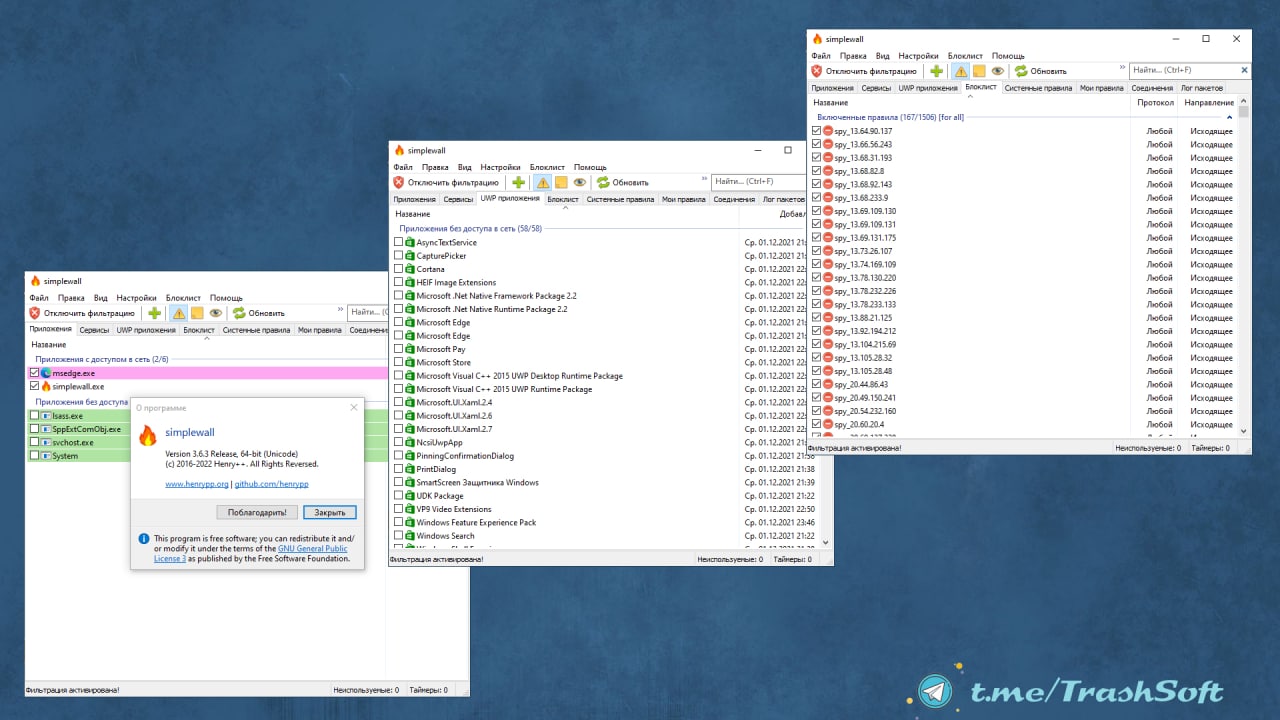Click green store icon beside Microsoft Pay
Viewport: 1280px width, 720px height.
tap(410, 349)
